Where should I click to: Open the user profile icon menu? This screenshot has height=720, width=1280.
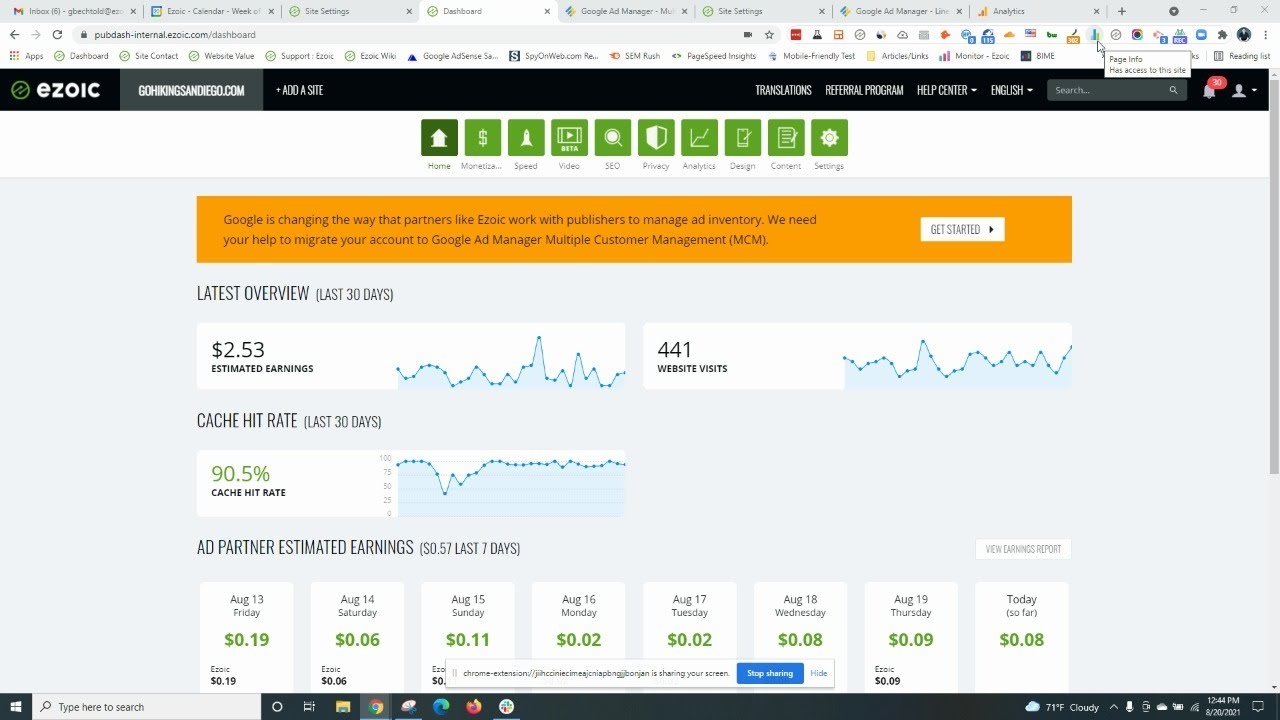tap(1244, 90)
